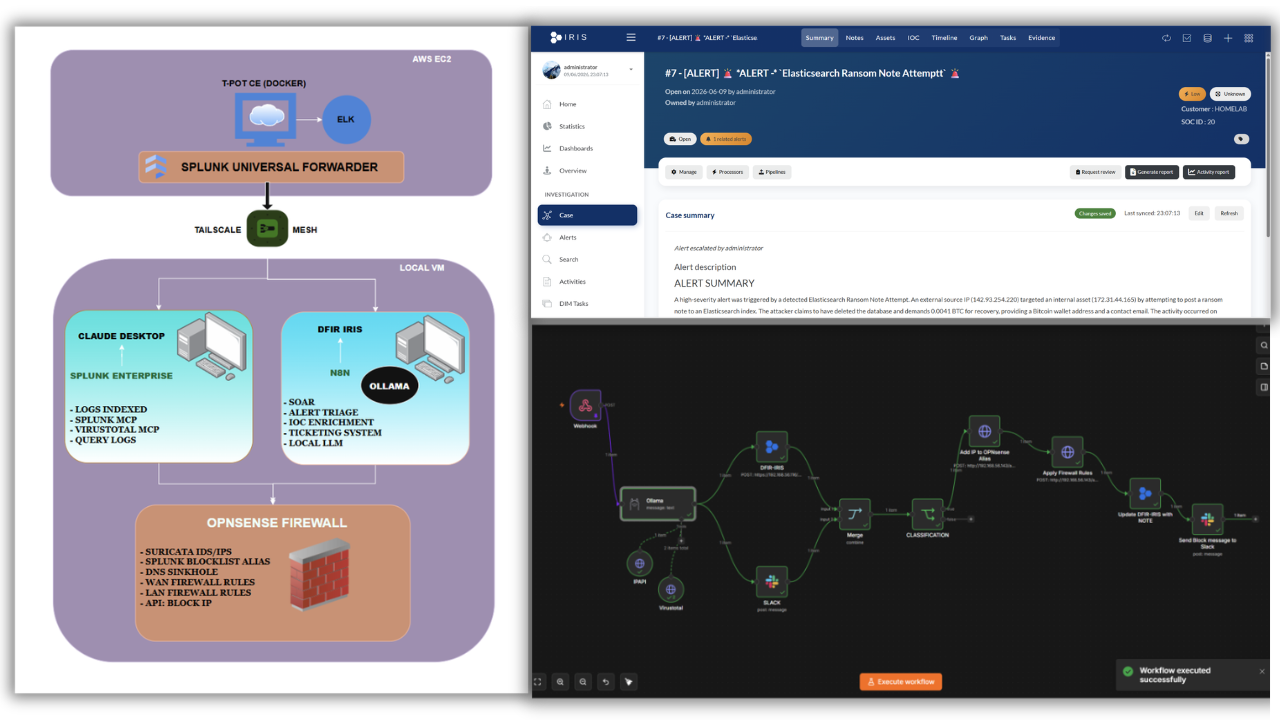
Task: Click the Unknown classification badge
Action: [1230, 93]
